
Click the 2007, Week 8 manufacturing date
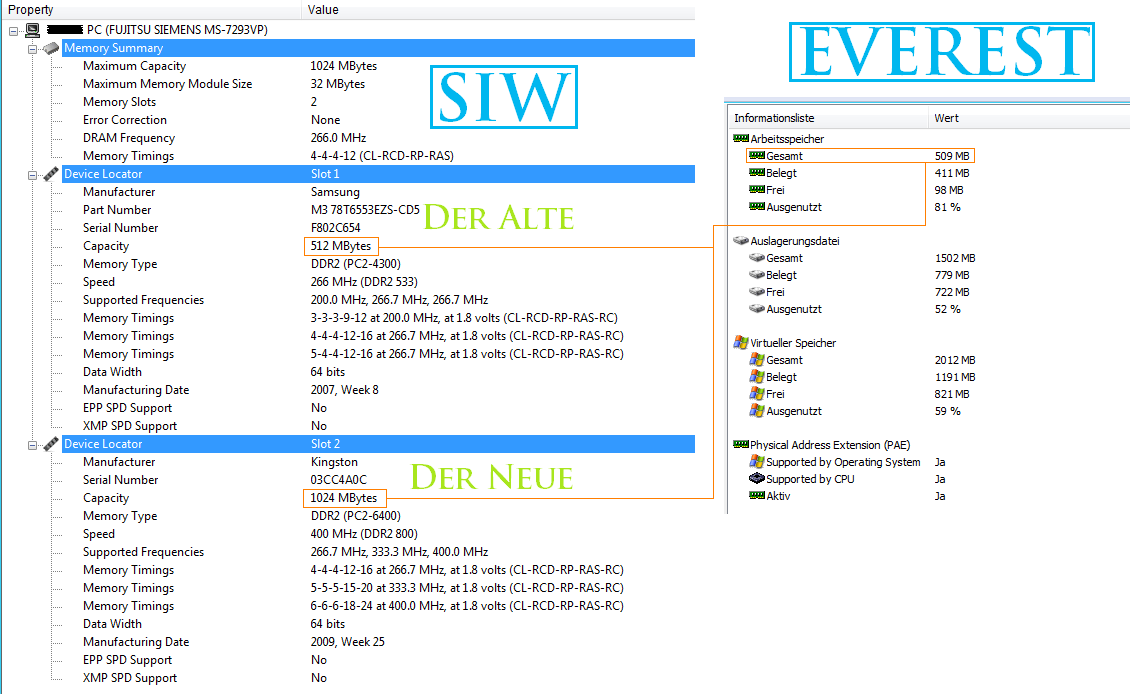344,390
